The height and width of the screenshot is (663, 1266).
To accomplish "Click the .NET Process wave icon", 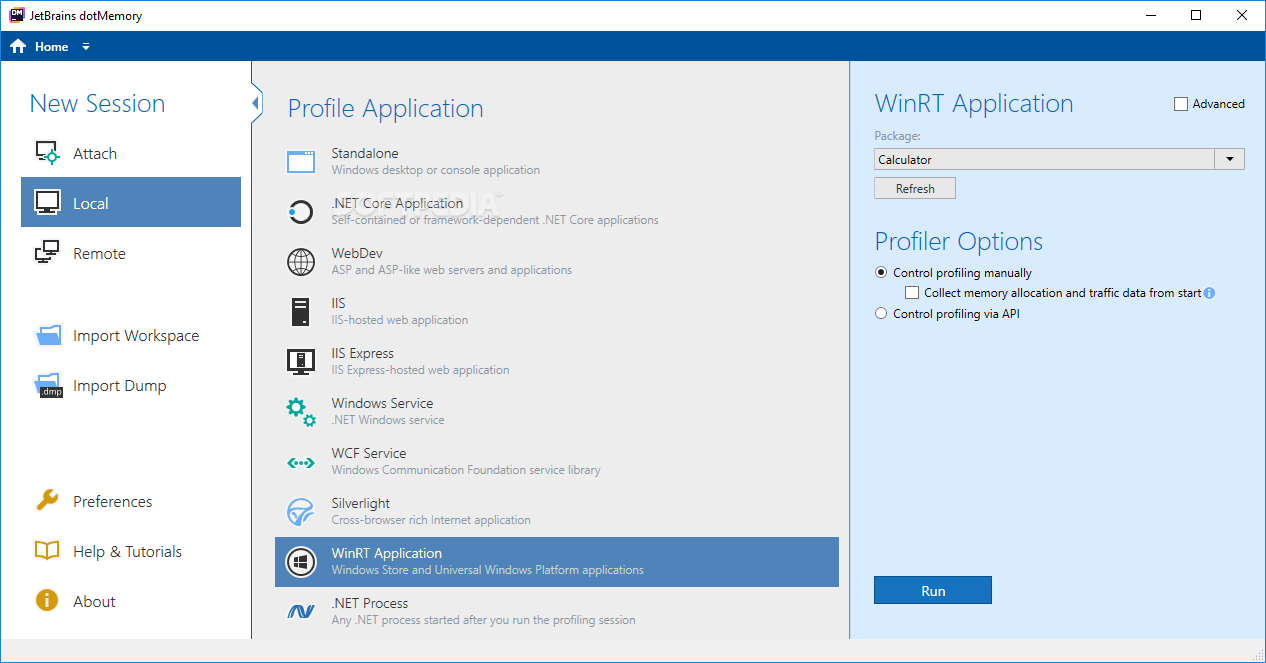I will [301, 611].
